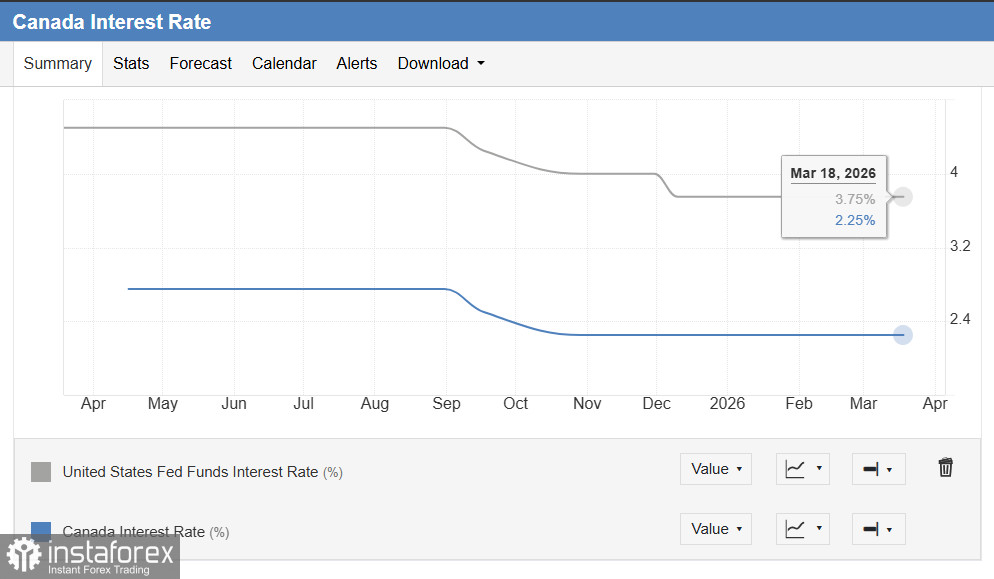The height and width of the screenshot is (579, 994).
Task: Open the Summary tab
Action: click(58, 63)
